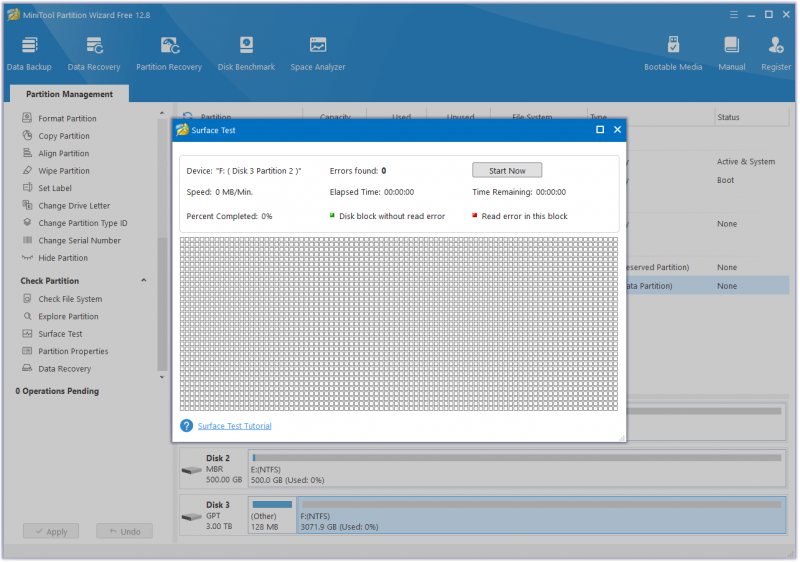Open the hamburger menu in title bar
This screenshot has height=562, width=800.
click(x=734, y=15)
